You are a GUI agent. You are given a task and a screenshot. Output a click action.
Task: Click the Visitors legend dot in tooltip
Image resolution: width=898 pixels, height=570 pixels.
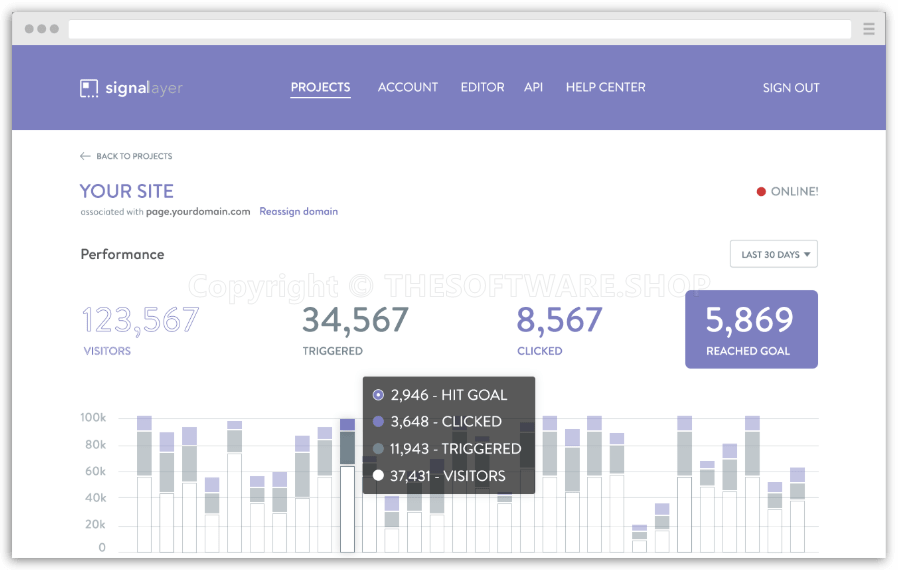[378, 475]
